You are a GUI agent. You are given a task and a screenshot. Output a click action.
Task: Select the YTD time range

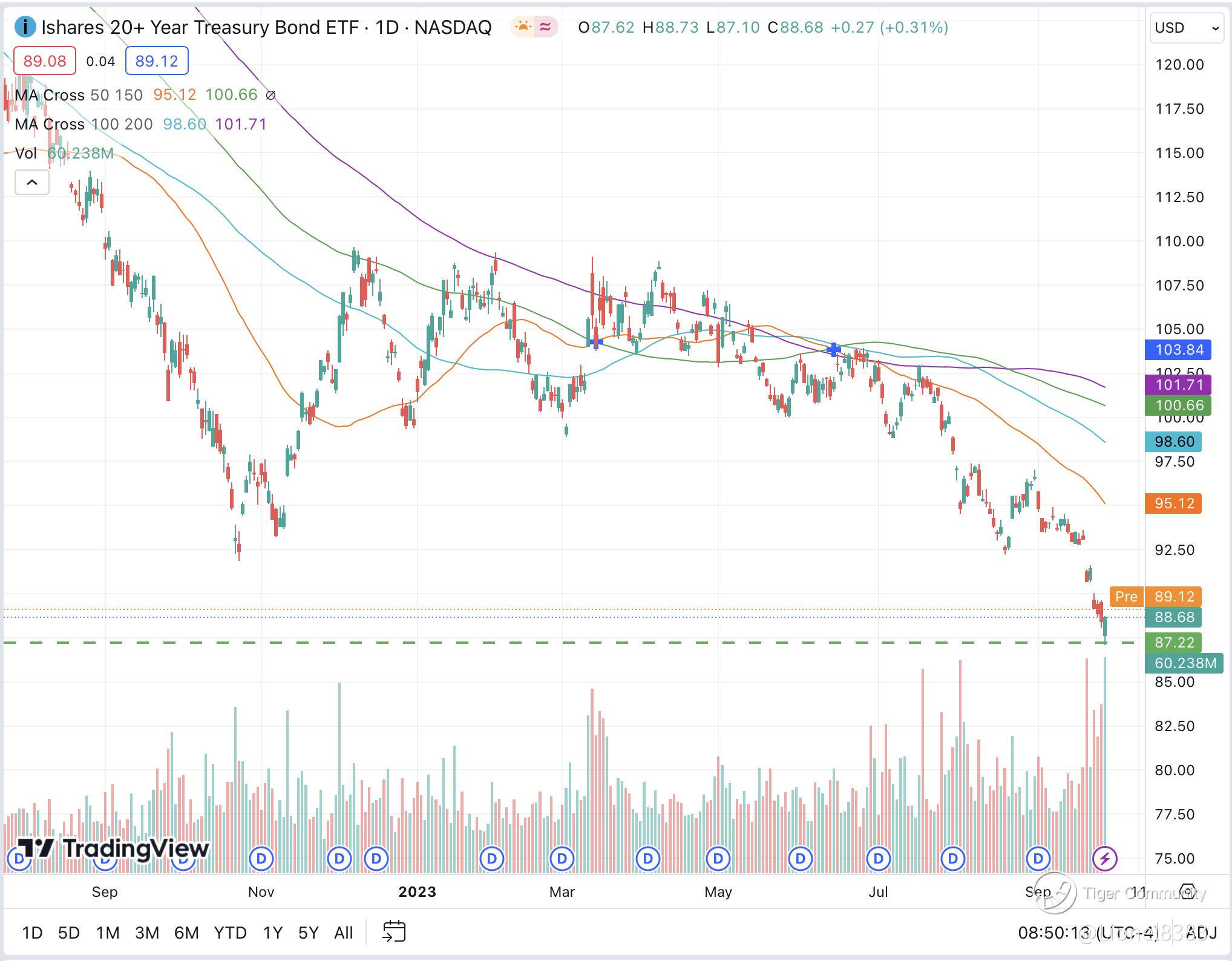[230, 933]
